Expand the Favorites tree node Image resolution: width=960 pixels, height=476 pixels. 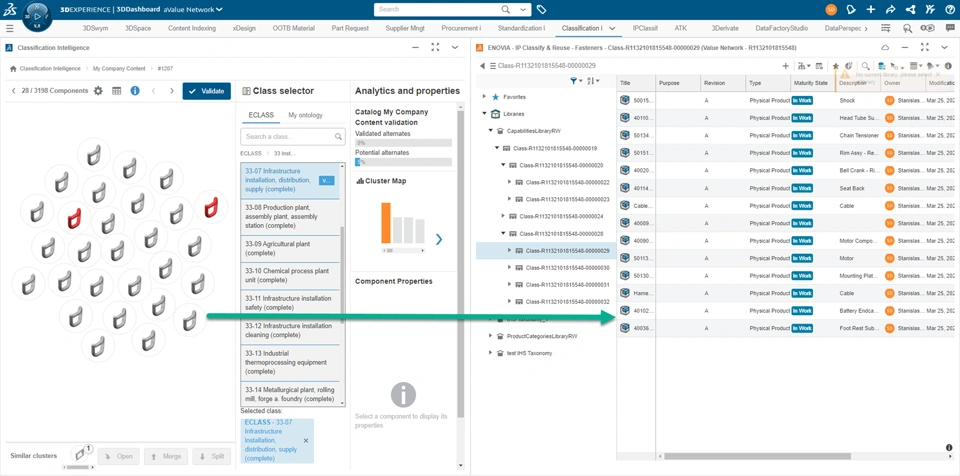(484, 97)
